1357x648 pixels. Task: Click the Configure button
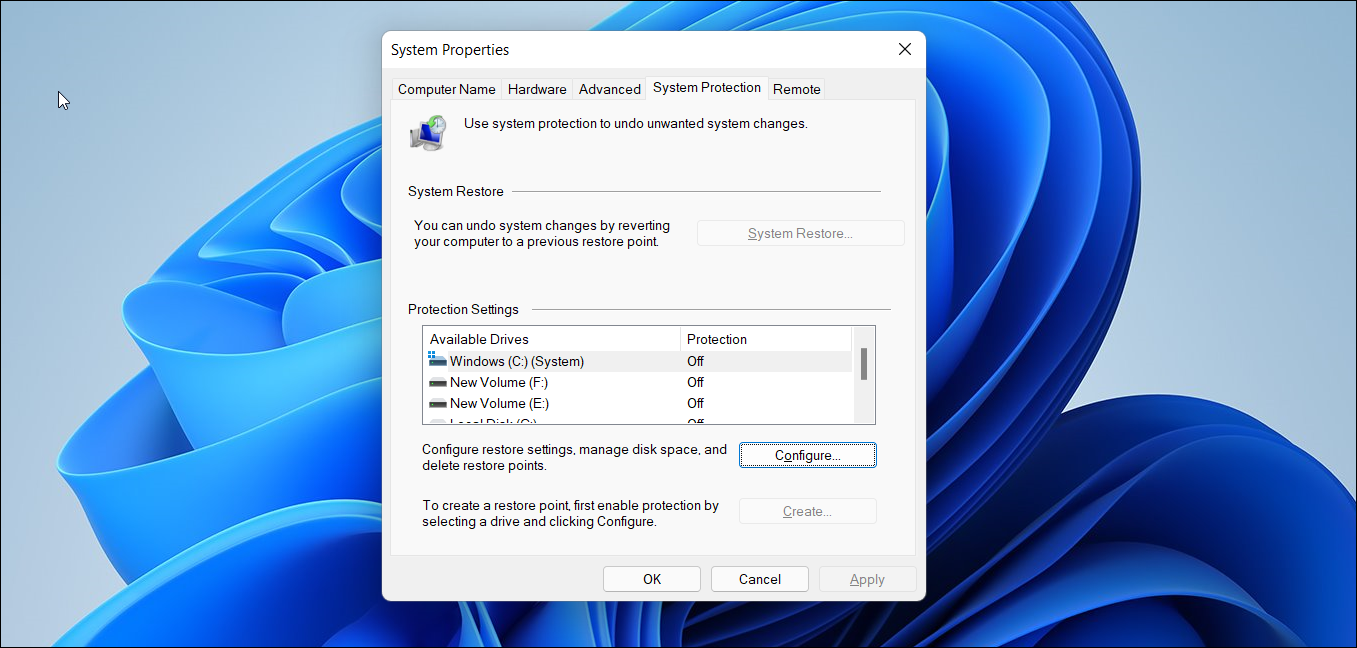point(807,455)
